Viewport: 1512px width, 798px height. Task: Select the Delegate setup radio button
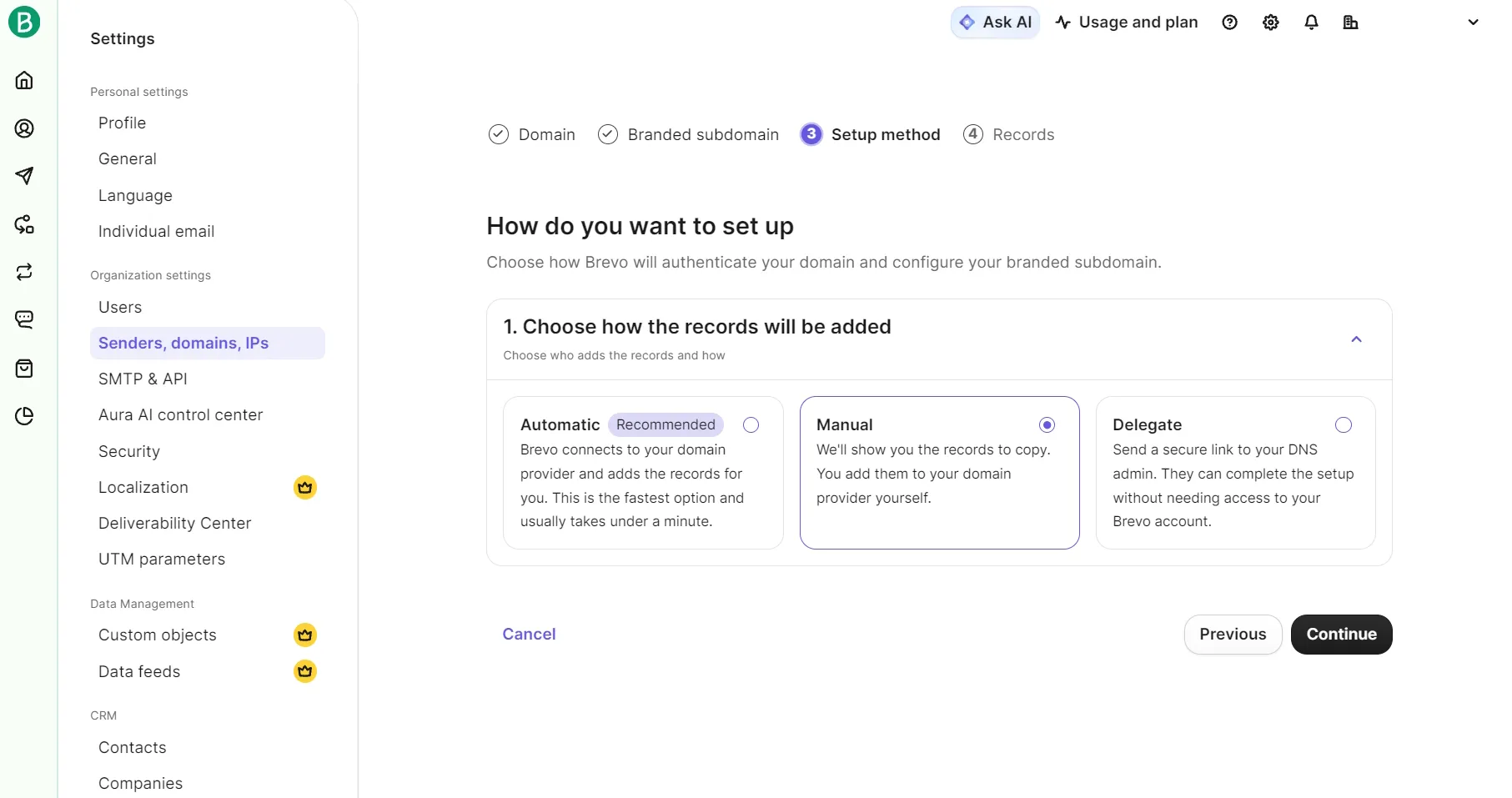(1343, 424)
